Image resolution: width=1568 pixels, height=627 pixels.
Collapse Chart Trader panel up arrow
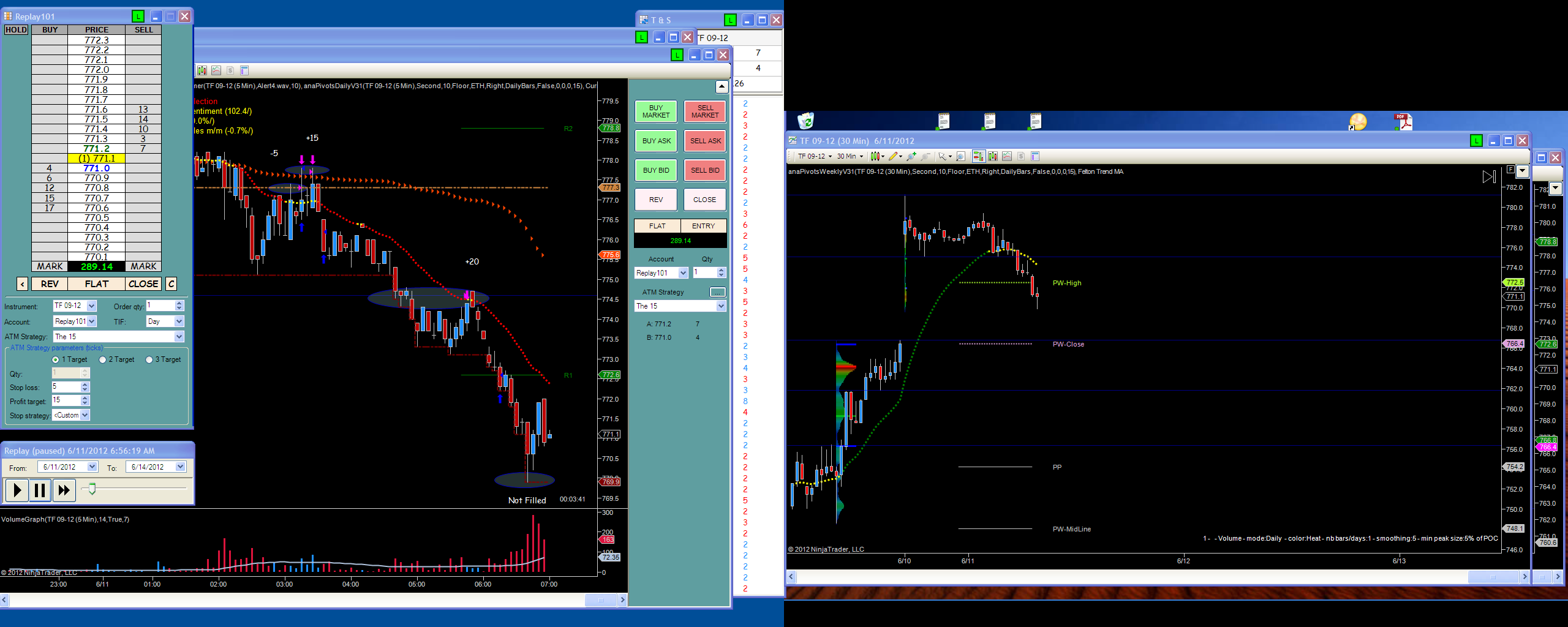722,87
